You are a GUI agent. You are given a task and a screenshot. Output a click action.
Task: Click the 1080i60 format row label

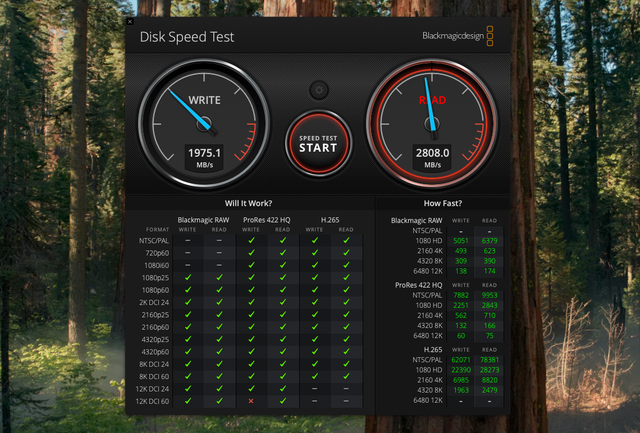tap(157, 265)
